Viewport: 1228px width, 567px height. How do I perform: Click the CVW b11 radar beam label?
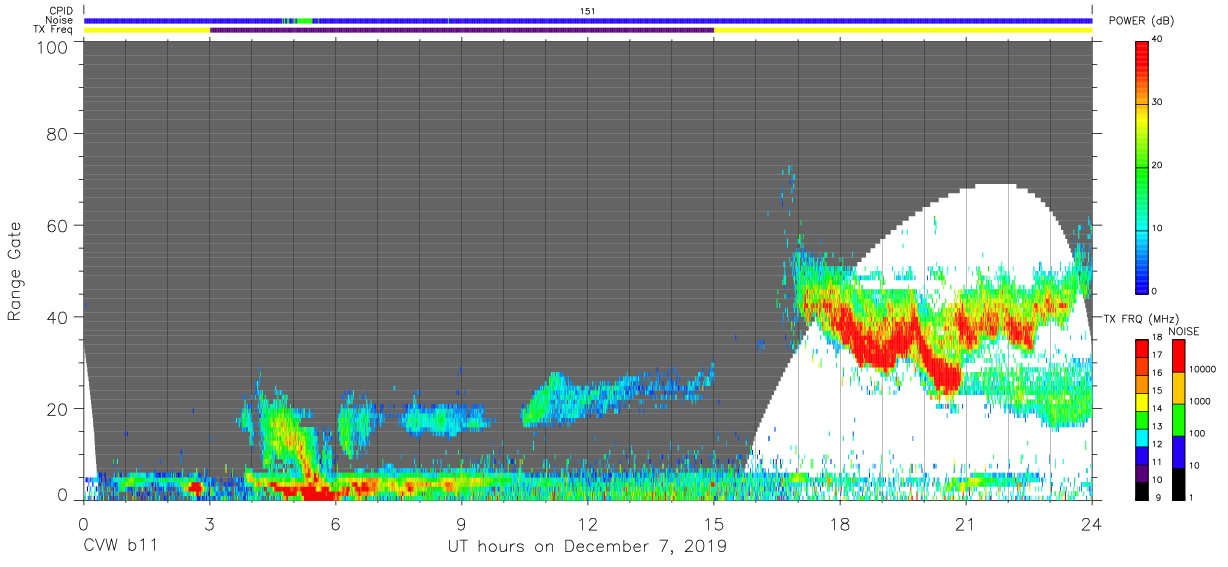120,547
